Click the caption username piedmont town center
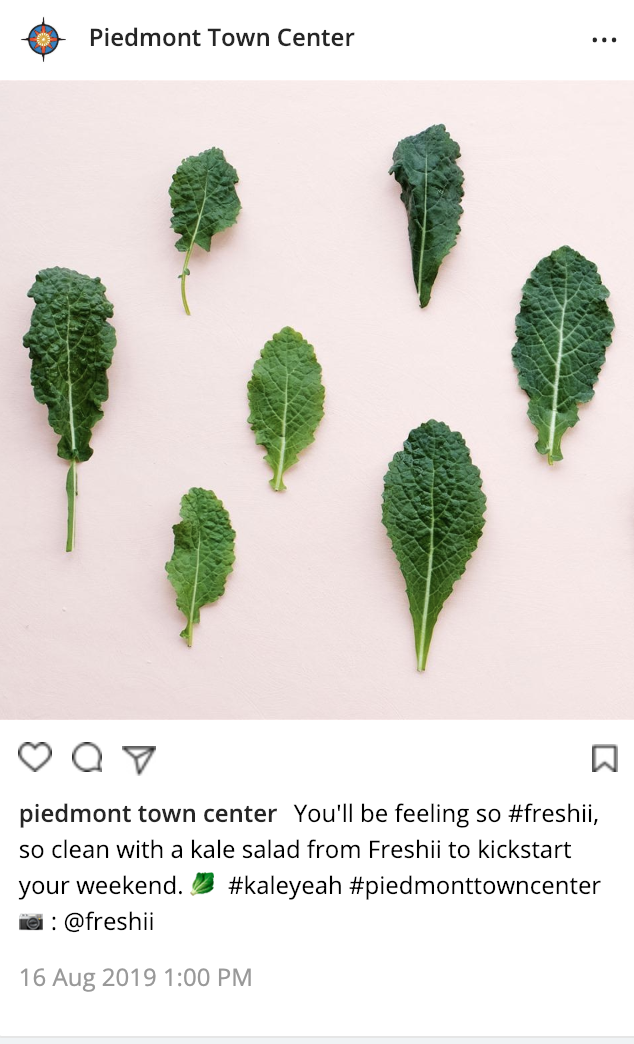The image size is (634, 1044). pos(148,814)
